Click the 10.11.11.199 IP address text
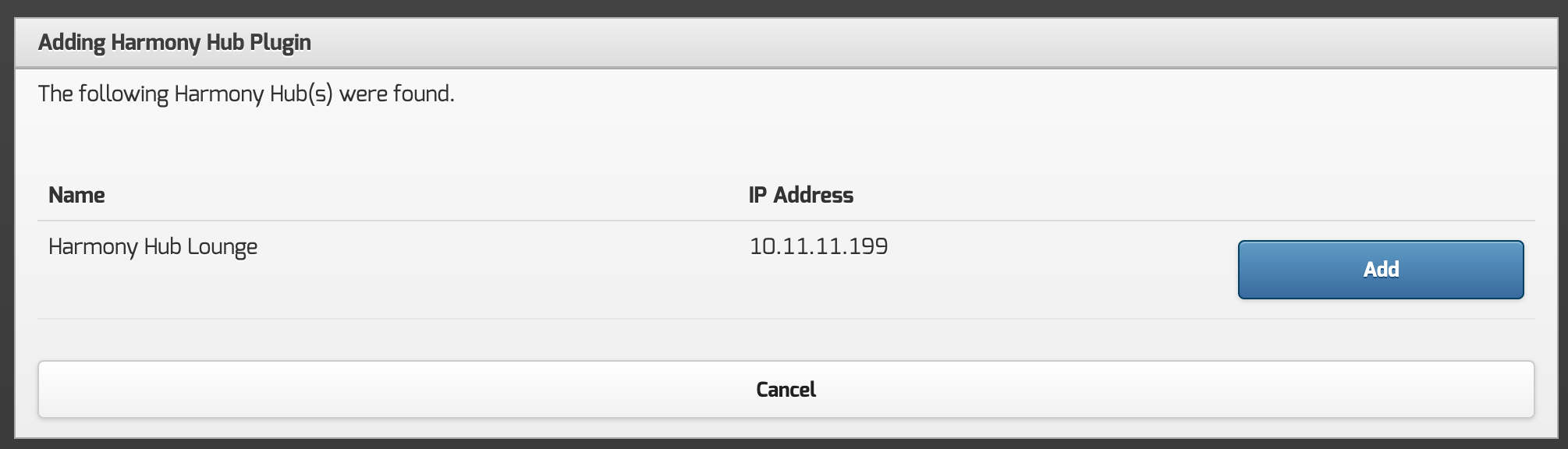Viewport: 1568px width, 449px height. click(818, 247)
